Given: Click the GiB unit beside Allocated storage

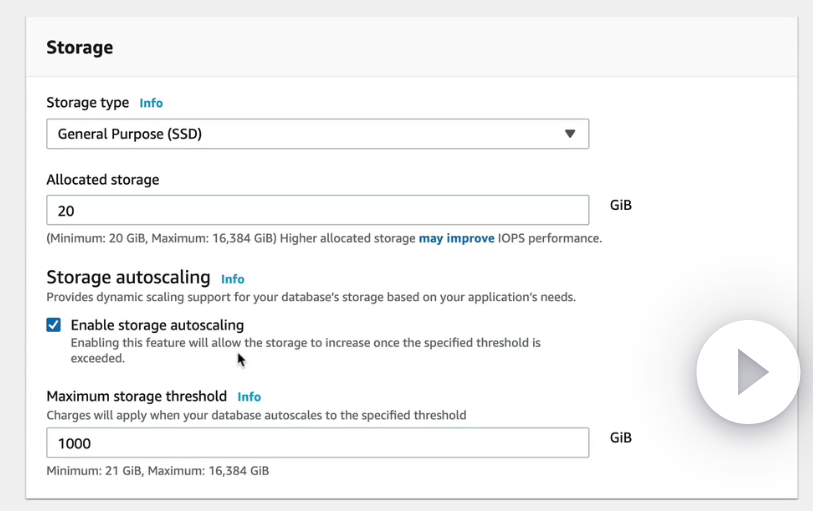Looking at the screenshot, I should pos(621,206).
